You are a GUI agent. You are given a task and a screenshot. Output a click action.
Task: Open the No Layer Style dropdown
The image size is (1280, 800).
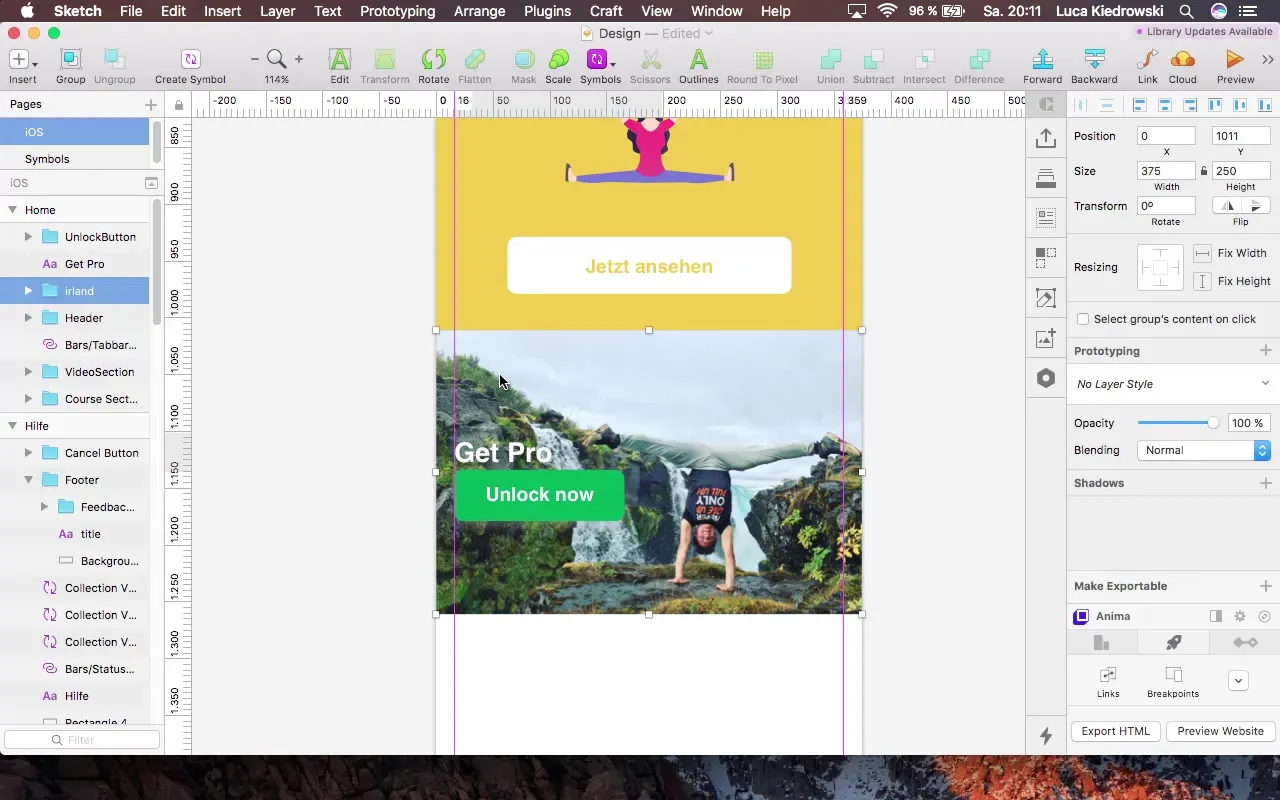1172,384
